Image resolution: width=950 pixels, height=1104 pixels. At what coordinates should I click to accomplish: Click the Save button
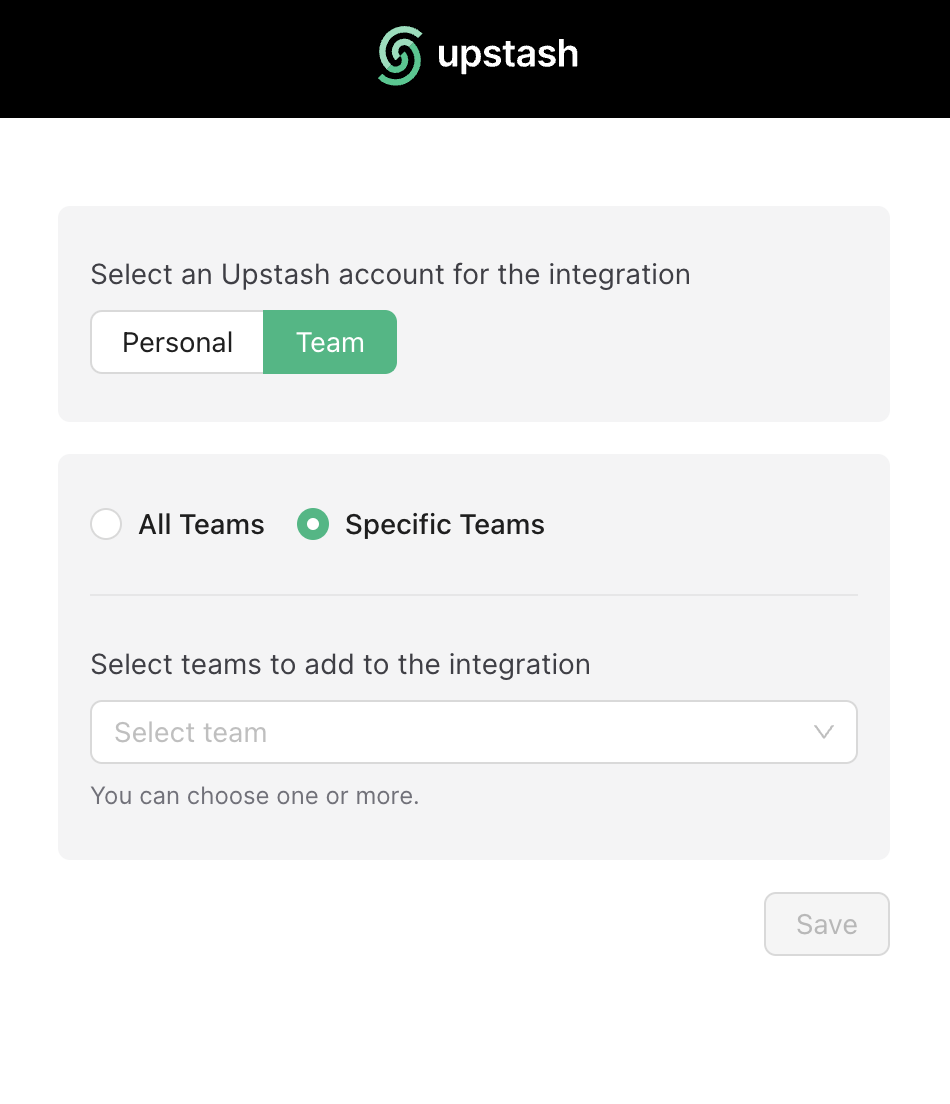point(826,924)
